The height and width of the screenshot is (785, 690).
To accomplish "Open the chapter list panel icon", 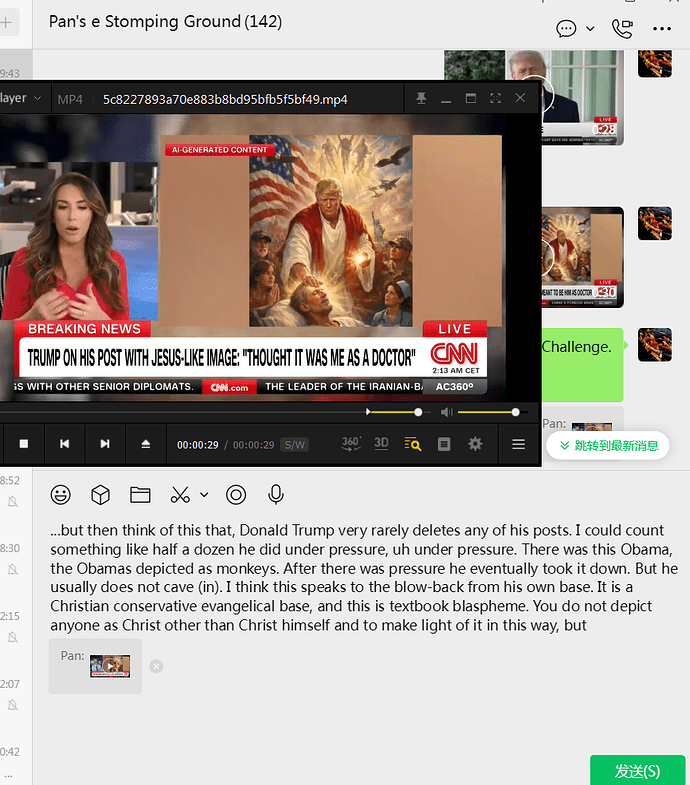I will click(444, 444).
